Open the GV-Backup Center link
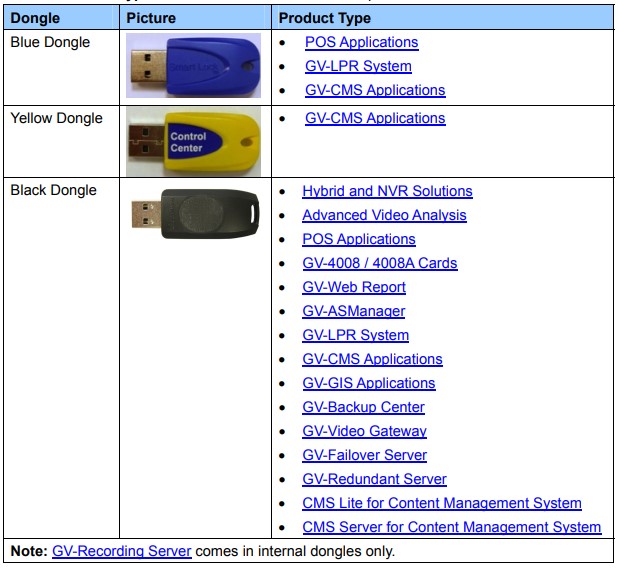Viewport: 618px width, 568px height. pos(363,407)
